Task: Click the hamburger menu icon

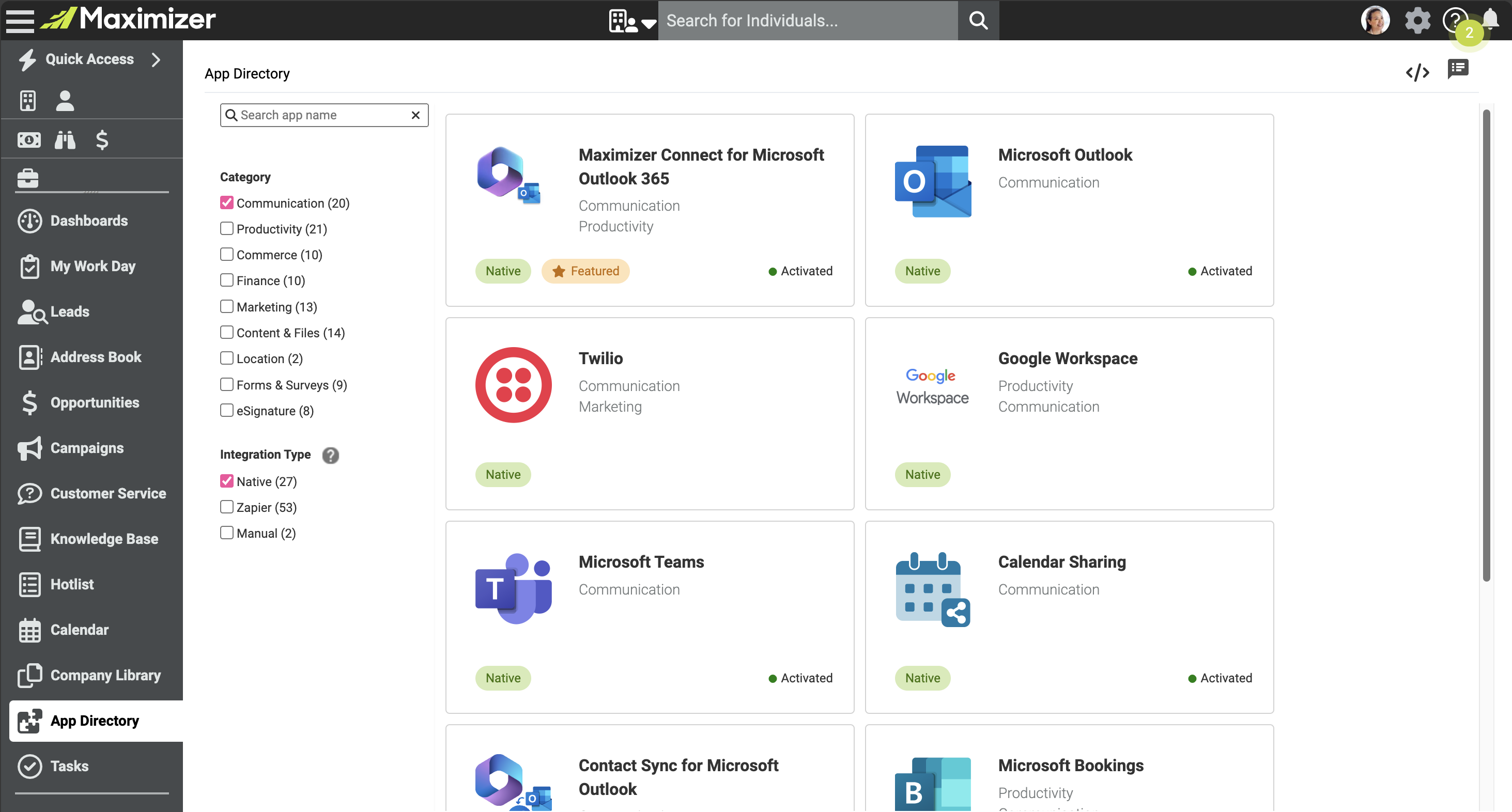Action: click(x=20, y=20)
